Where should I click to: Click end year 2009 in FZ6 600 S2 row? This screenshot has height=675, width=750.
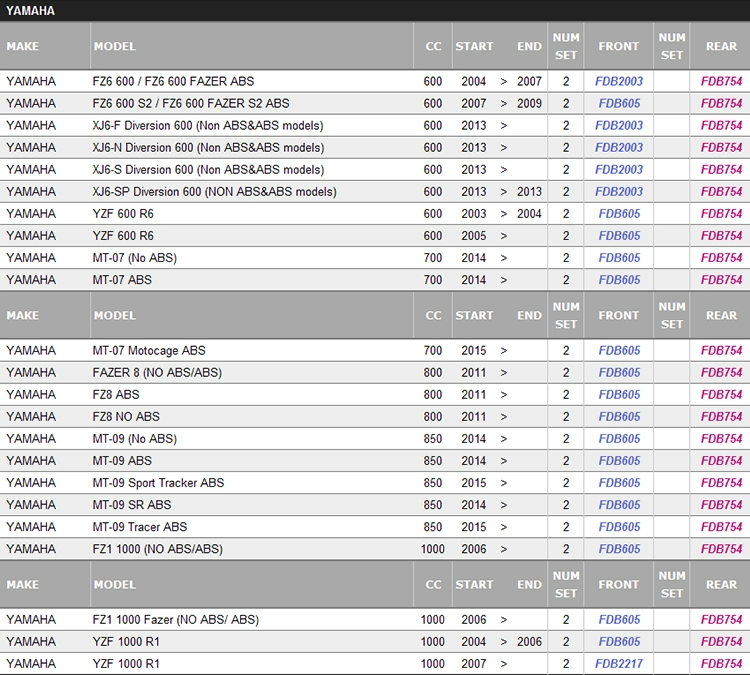pos(529,103)
